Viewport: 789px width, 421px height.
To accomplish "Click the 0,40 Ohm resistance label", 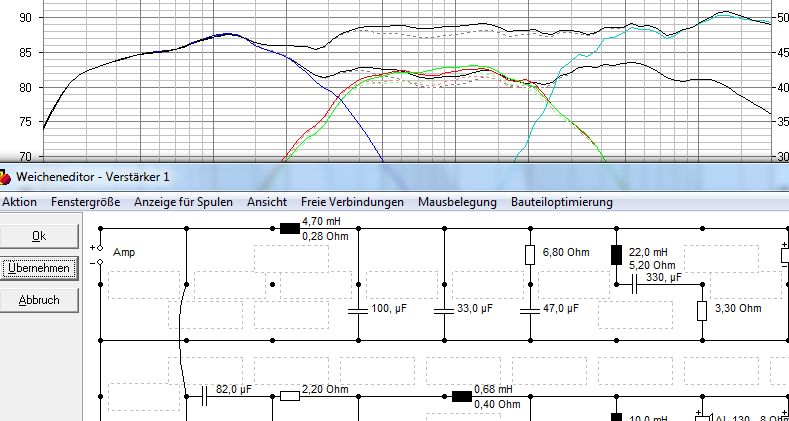I will click(497, 404).
